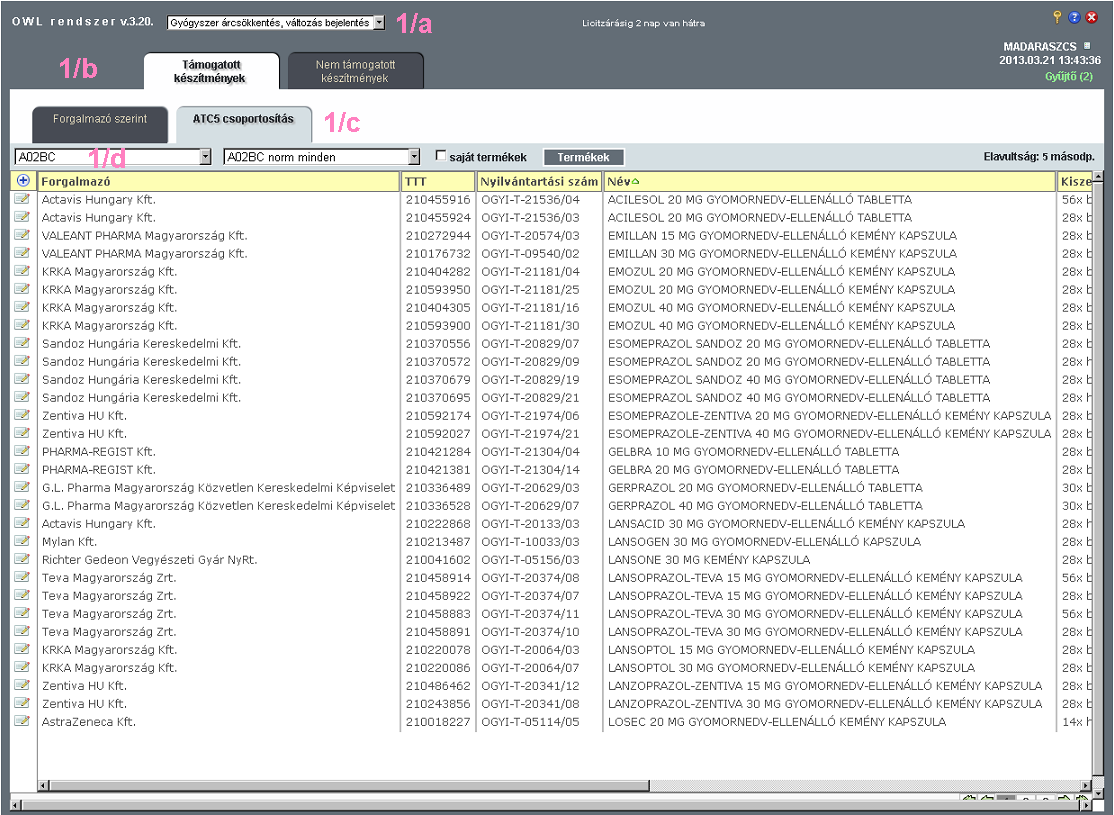Image resolution: width=1114 pixels, height=815 pixels.
Task: Sort by the 'TTT' column header
Action: pos(438,181)
